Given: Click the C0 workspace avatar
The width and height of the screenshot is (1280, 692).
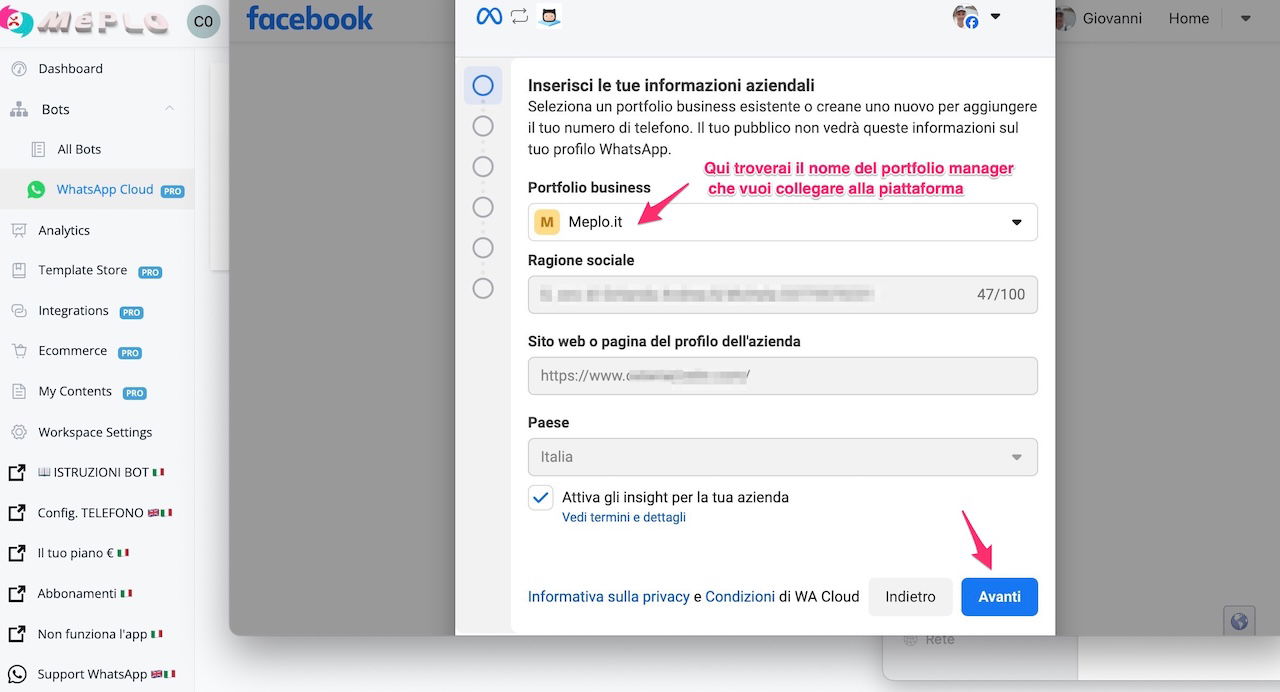Looking at the screenshot, I should point(204,22).
